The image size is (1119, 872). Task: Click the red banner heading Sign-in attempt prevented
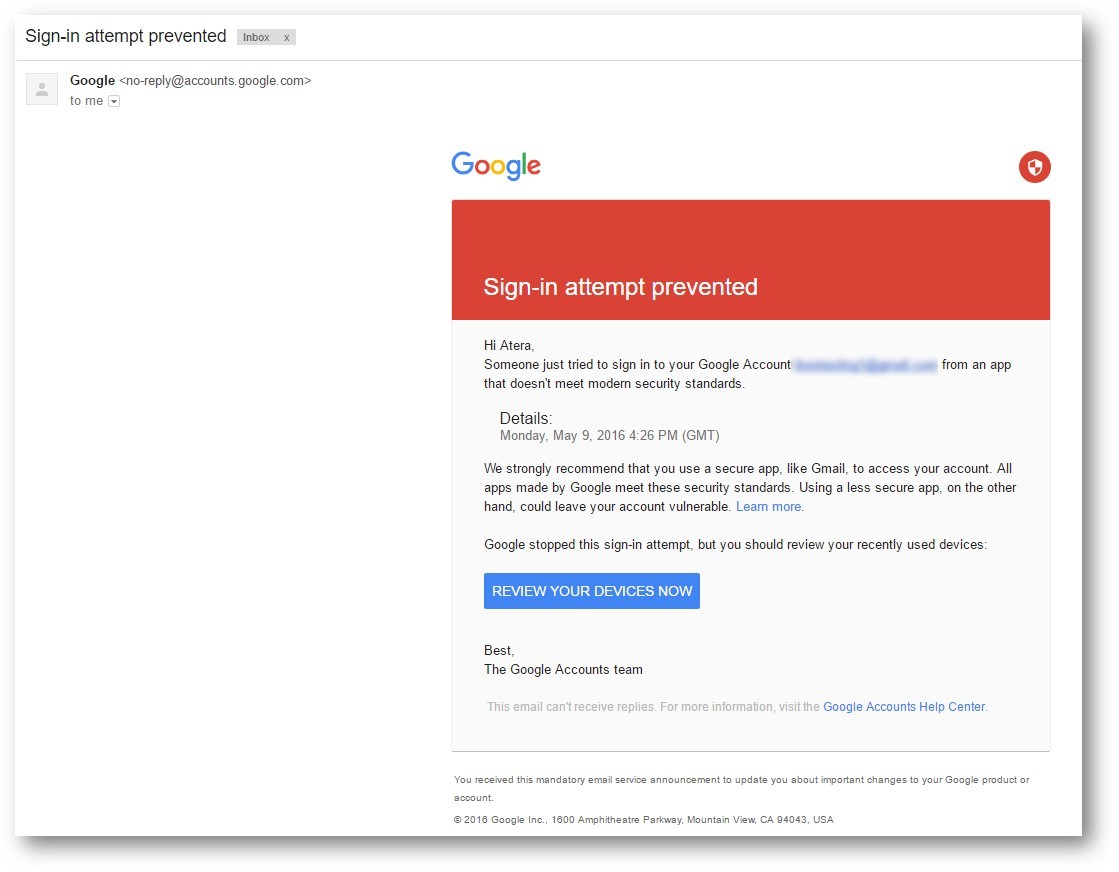(620, 287)
